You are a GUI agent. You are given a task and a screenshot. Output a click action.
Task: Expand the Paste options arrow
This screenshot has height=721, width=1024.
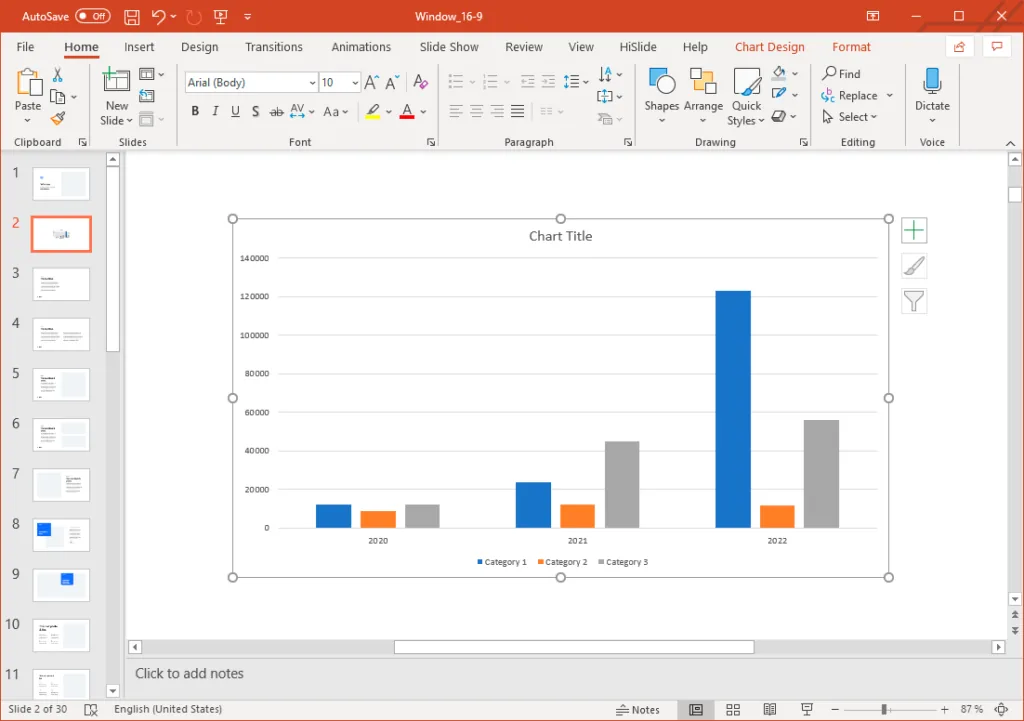(27, 121)
